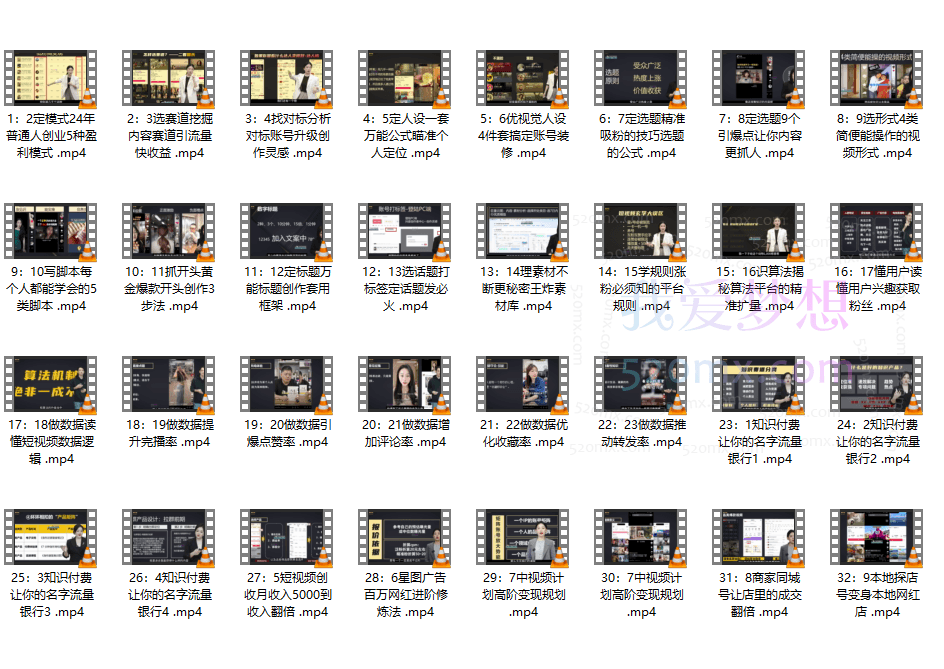
Task: Select video file 1 '2定模式24年普通人创业' icon
Action: 51,79
